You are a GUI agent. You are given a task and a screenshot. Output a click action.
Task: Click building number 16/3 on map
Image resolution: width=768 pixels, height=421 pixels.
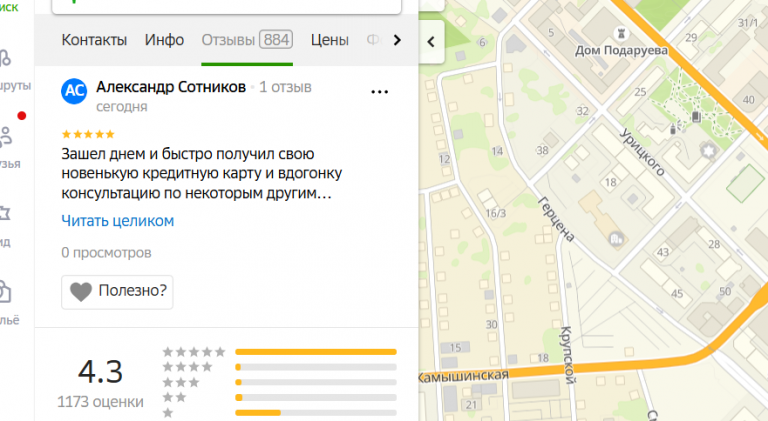click(496, 213)
